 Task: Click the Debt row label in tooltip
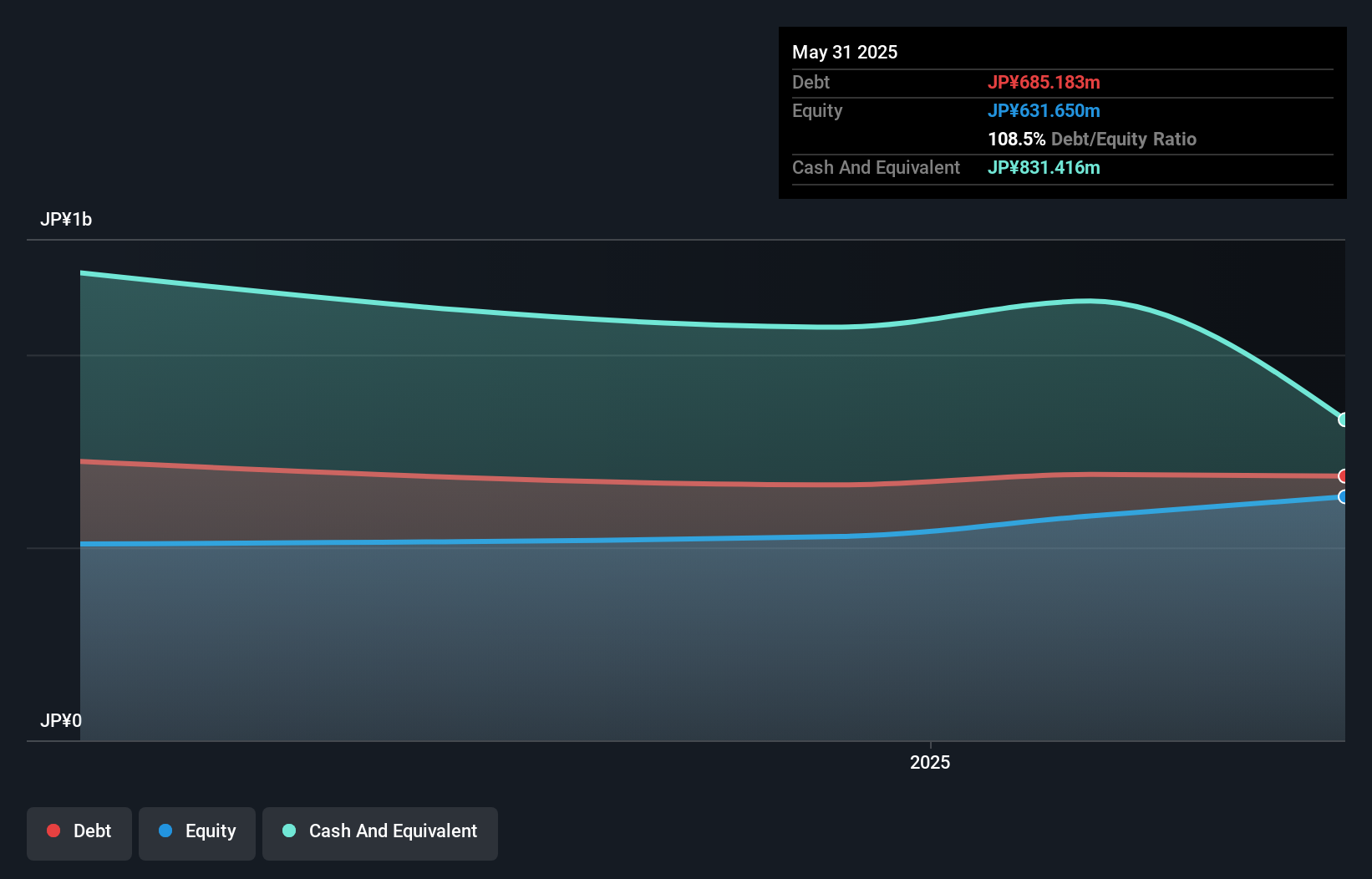(x=810, y=82)
